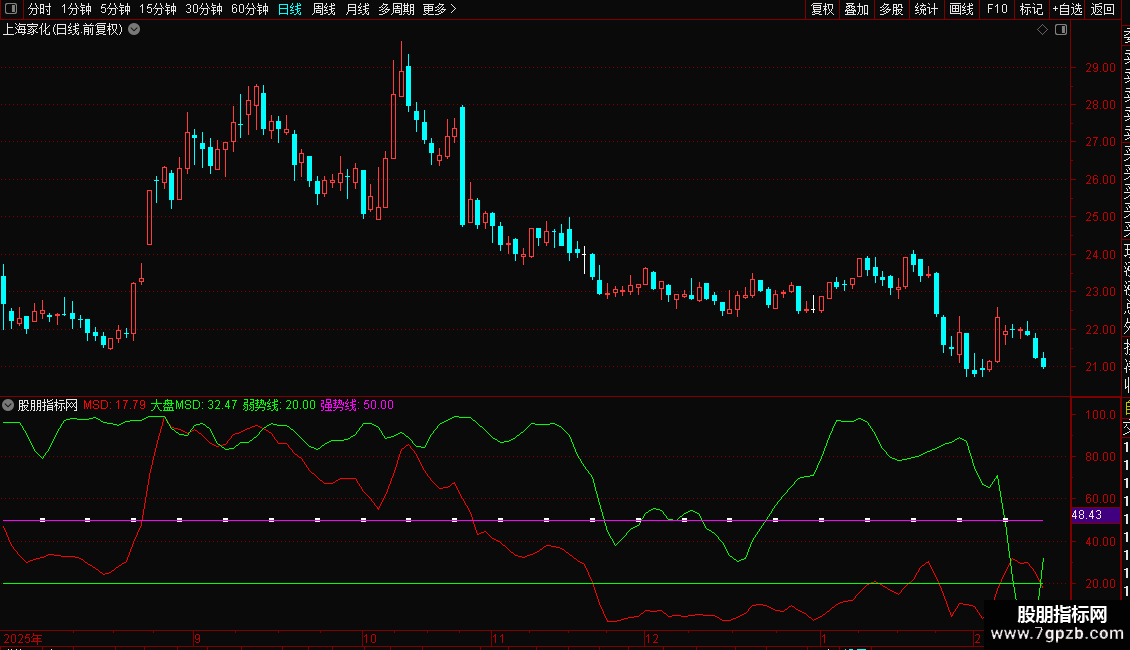Viewport: 1130px width, 650px height.
Task: Click the 复权 adjustment button
Action: tap(822, 9)
